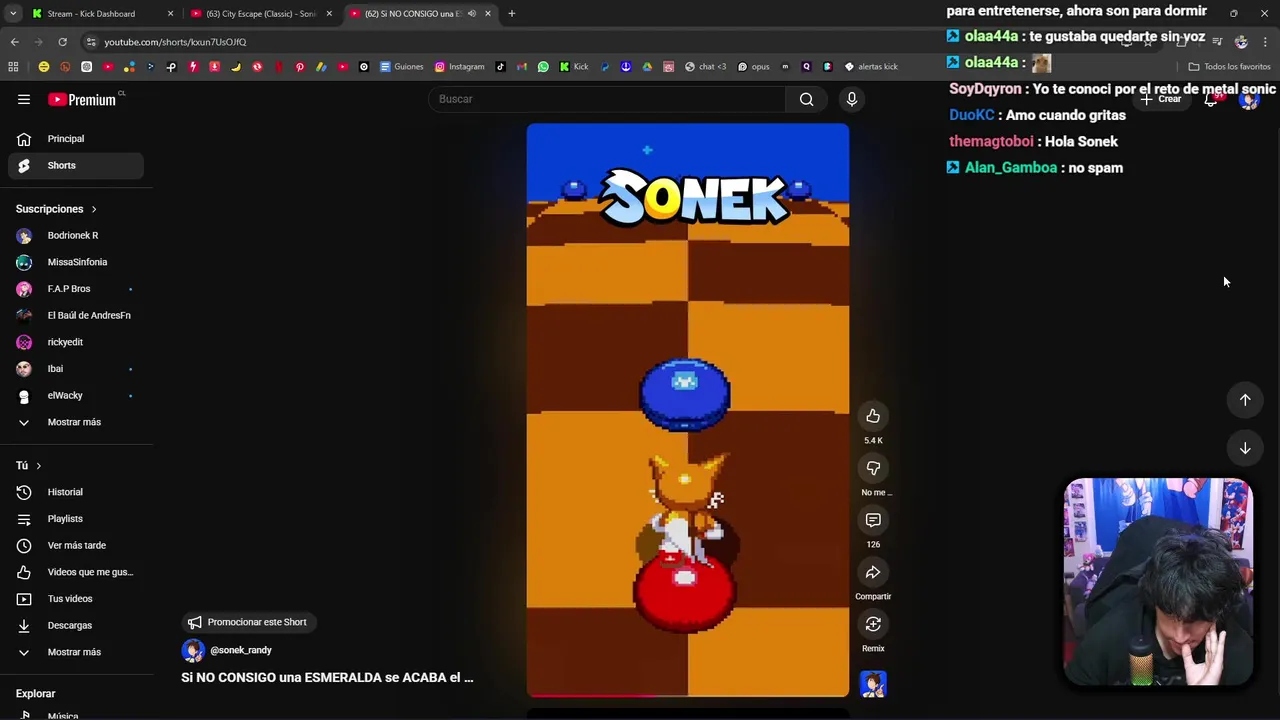
Task: Open El Baúl de AndresFn channel
Action: pos(76,315)
